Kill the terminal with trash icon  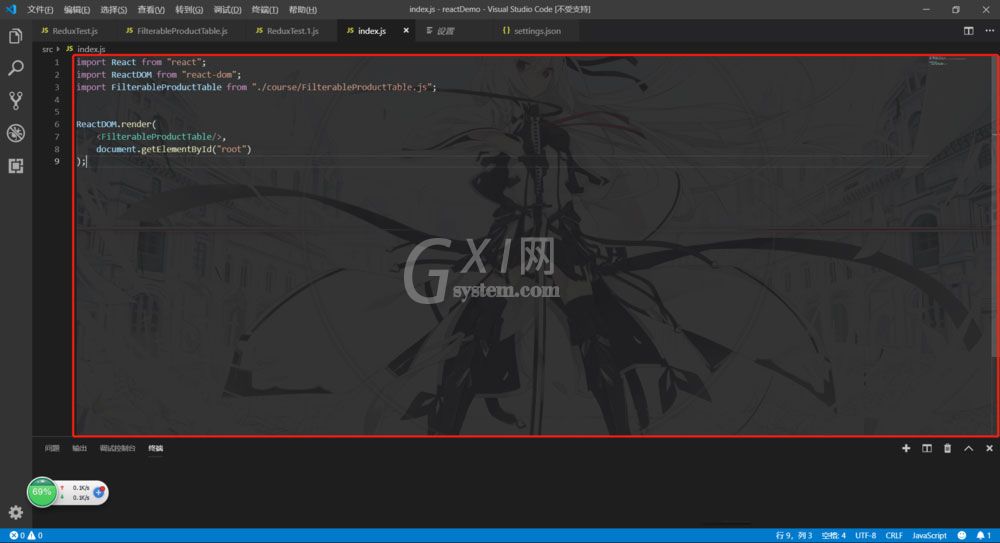[947, 449]
